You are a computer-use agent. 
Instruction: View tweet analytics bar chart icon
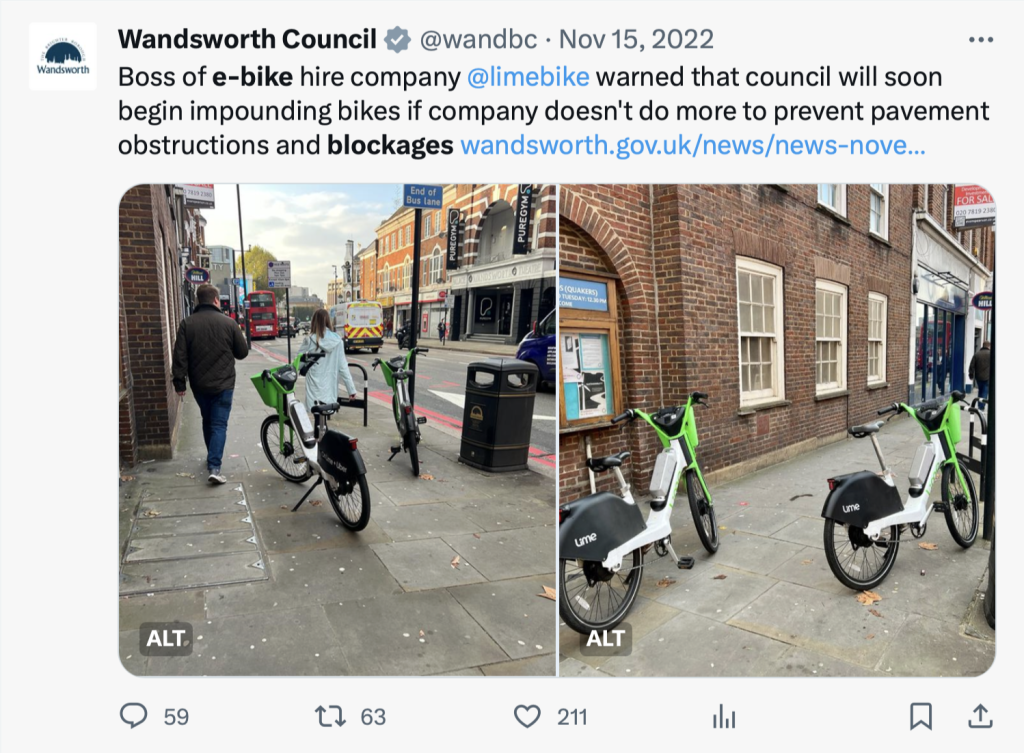click(x=724, y=716)
